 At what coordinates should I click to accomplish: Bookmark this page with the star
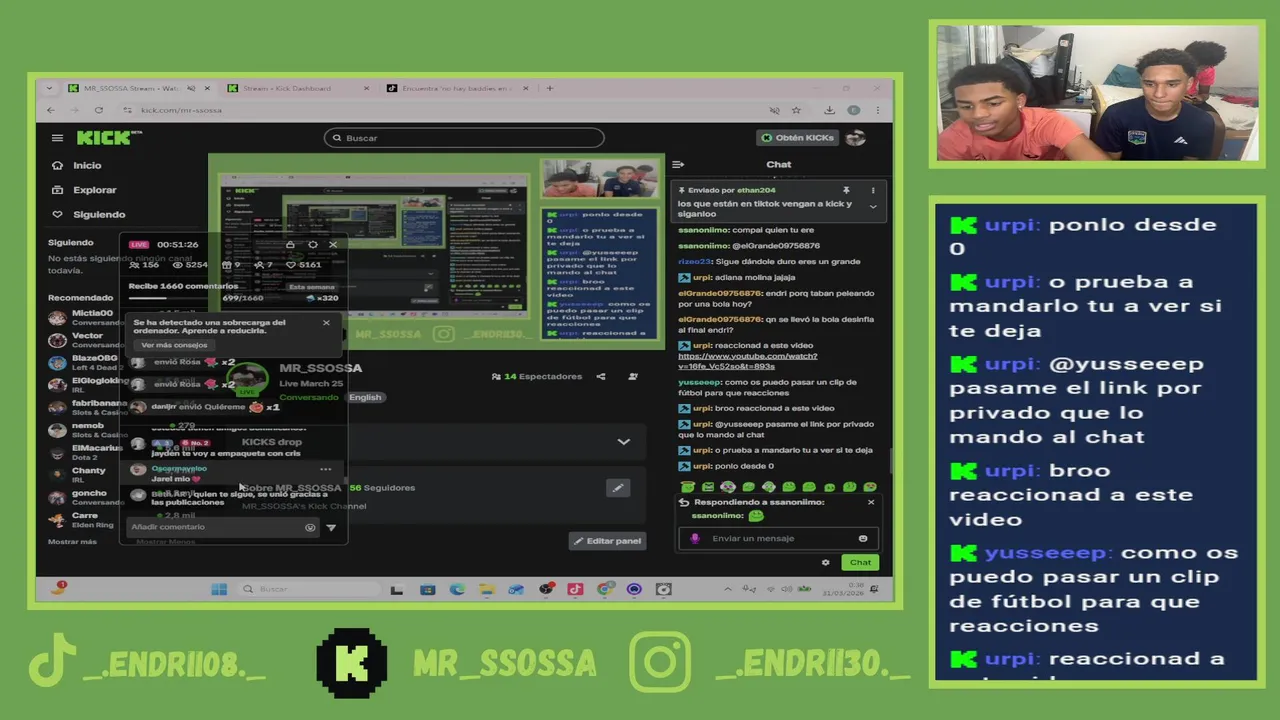click(x=796, y=110)
